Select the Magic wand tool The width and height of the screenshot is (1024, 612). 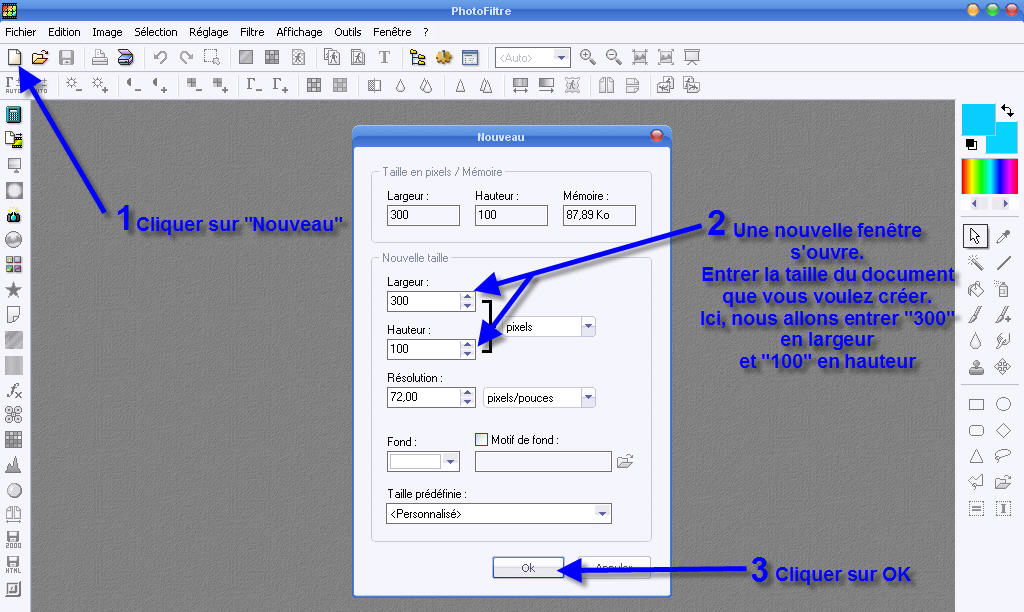(x=976, y=262)
